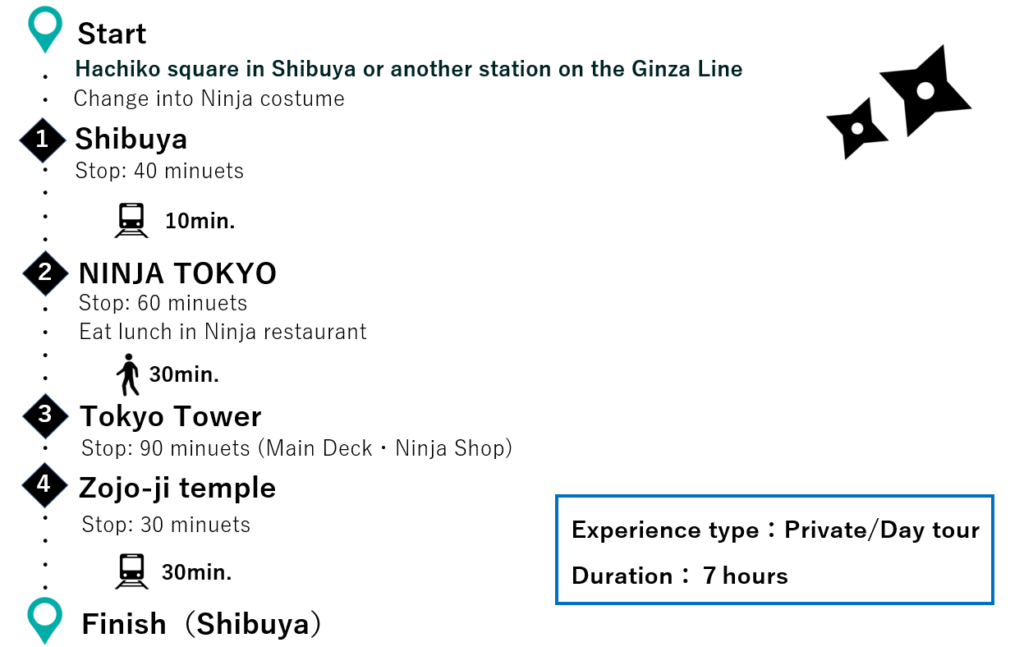The image size is (1024, 647).
Task: Click the teal Finish location pin
Action: coord(45,620)
